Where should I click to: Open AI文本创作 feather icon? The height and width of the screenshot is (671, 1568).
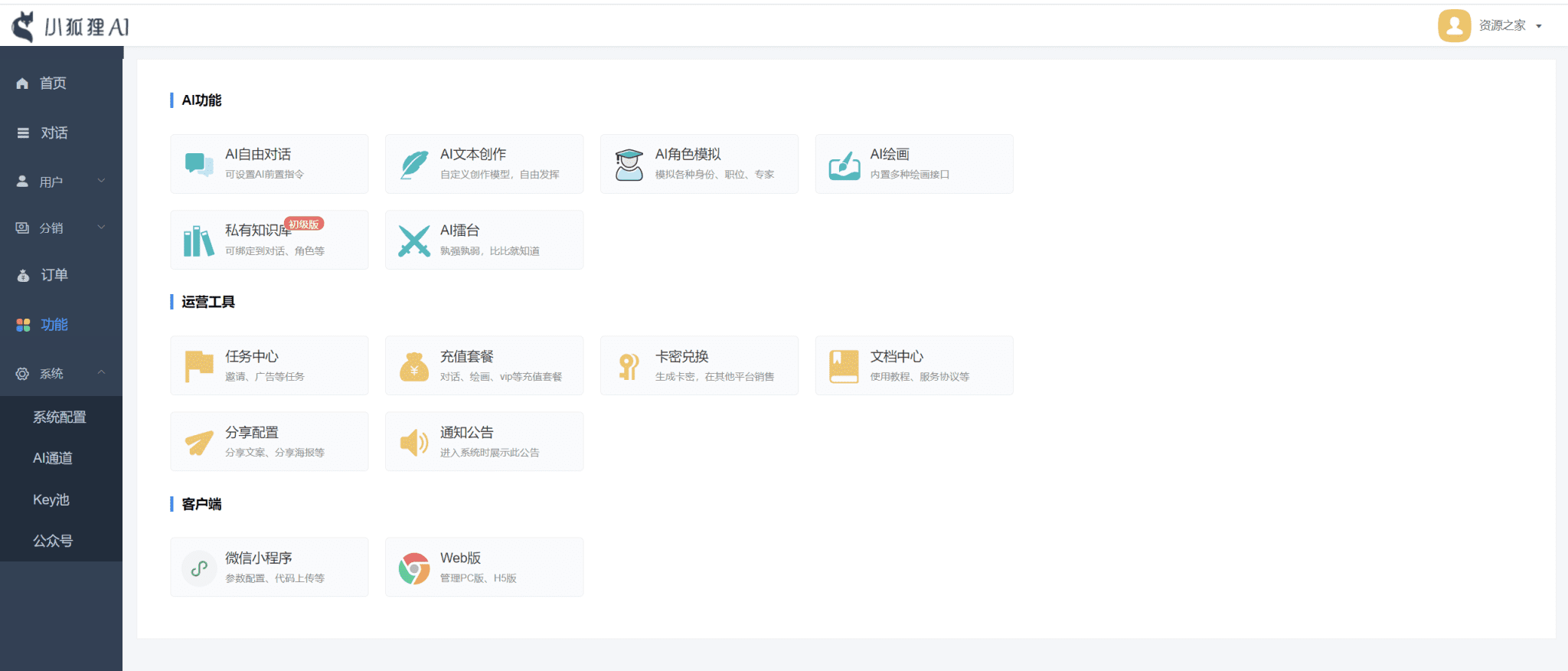coord(414,165)
